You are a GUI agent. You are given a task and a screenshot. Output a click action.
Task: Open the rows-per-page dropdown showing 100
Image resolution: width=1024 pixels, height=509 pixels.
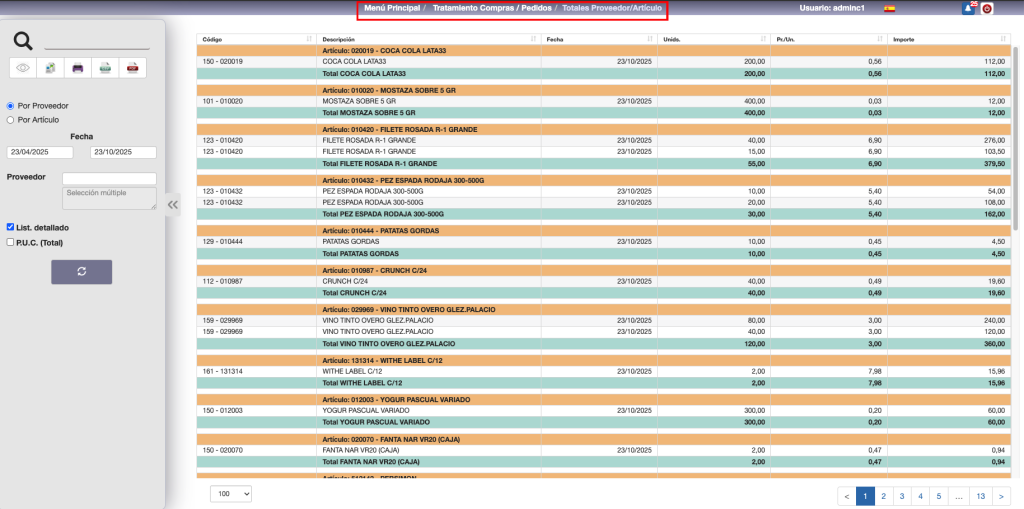click(231, 493)
